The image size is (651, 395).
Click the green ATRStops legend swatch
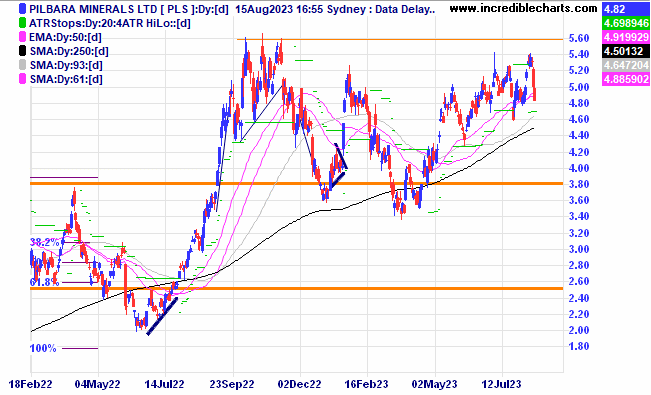pos(22,23)
